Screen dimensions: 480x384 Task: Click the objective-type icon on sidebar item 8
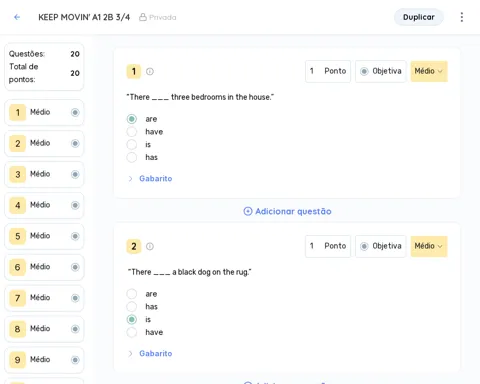pyautogui.click(x=75, y=329)
